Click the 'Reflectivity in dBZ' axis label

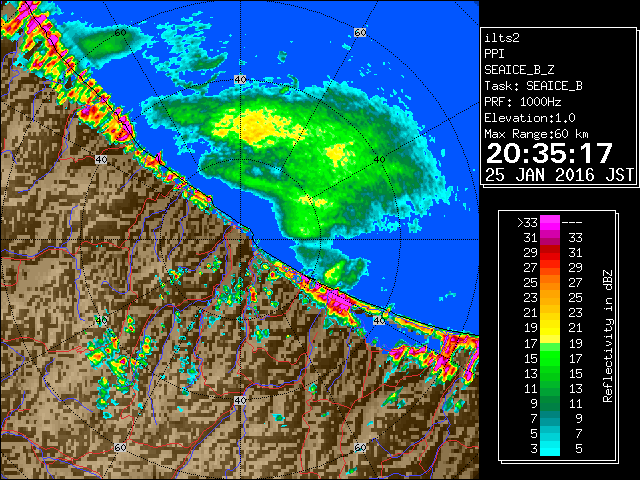click(608, 336)
